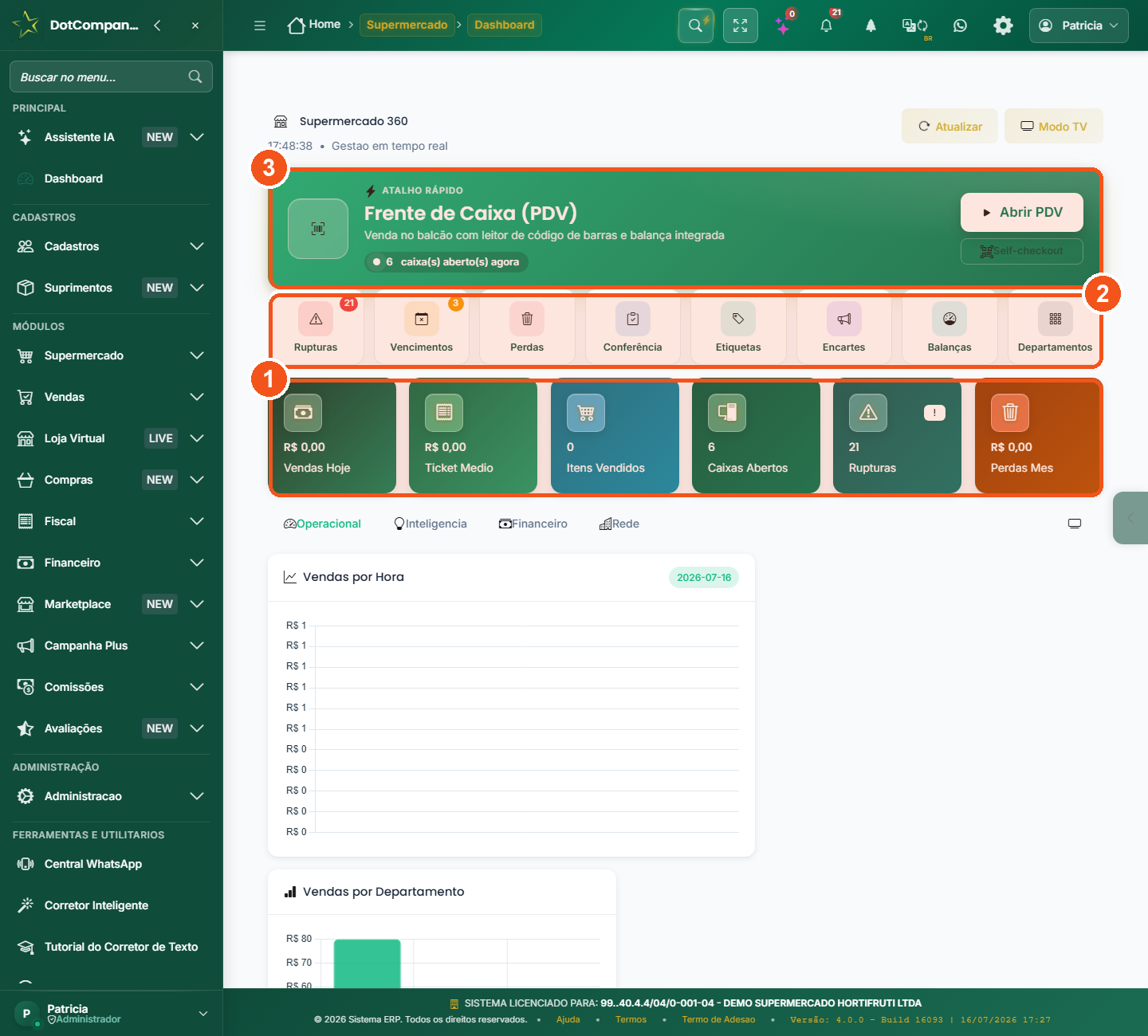Click the barcode scanner icon in PDV banner
The height and width of the screenshot is (1036, 1148).
pyautogui.click(x=318, y=229)
